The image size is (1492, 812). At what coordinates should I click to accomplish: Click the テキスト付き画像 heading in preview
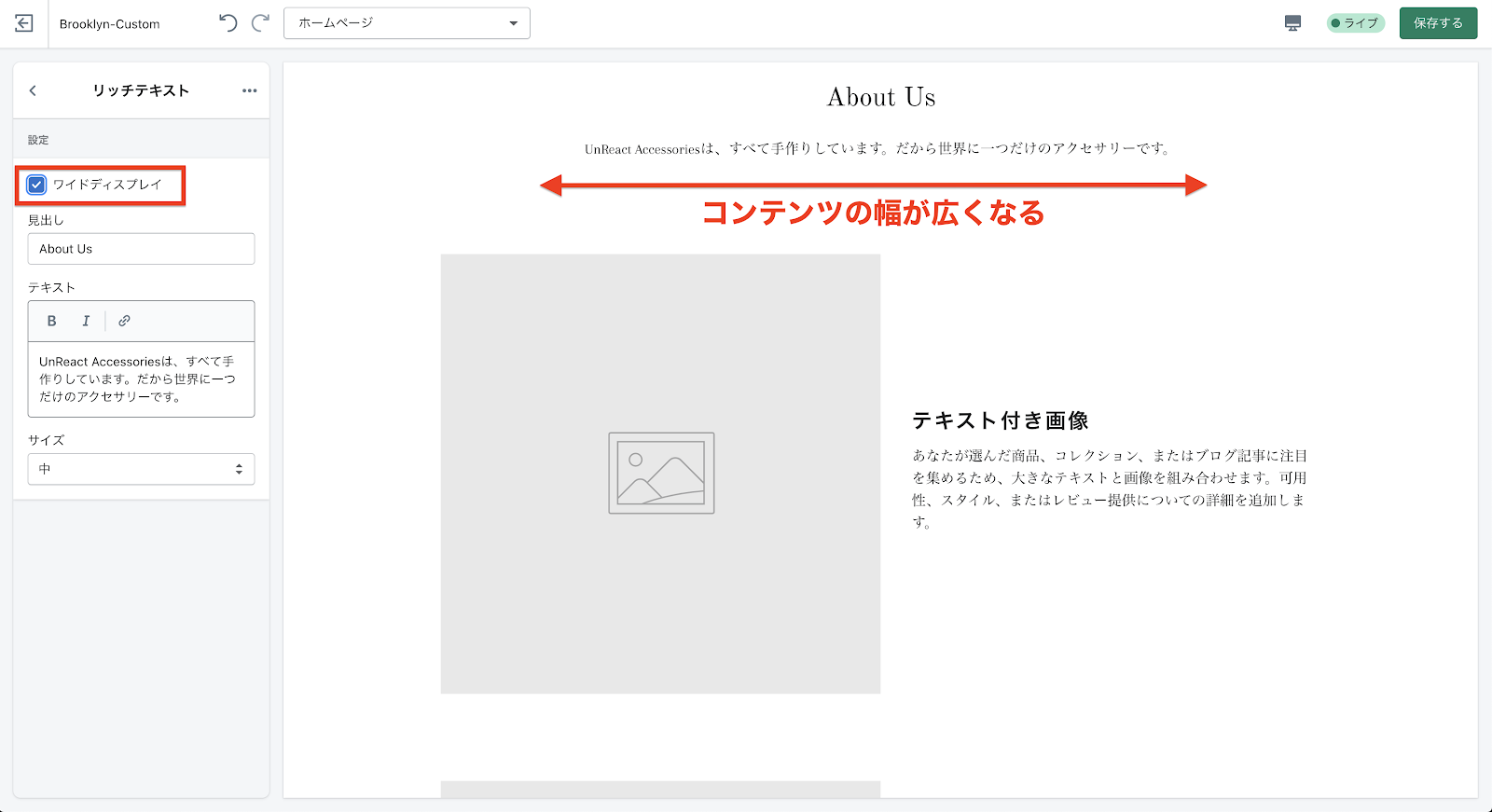tap(1000, 420)
